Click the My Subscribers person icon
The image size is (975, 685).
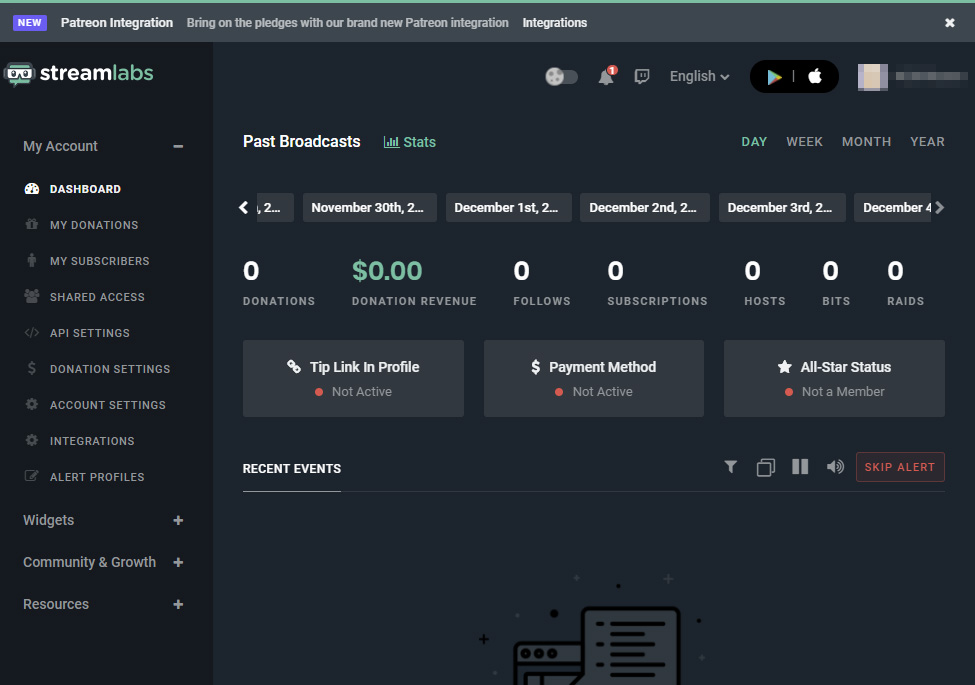tap(32, 260)
